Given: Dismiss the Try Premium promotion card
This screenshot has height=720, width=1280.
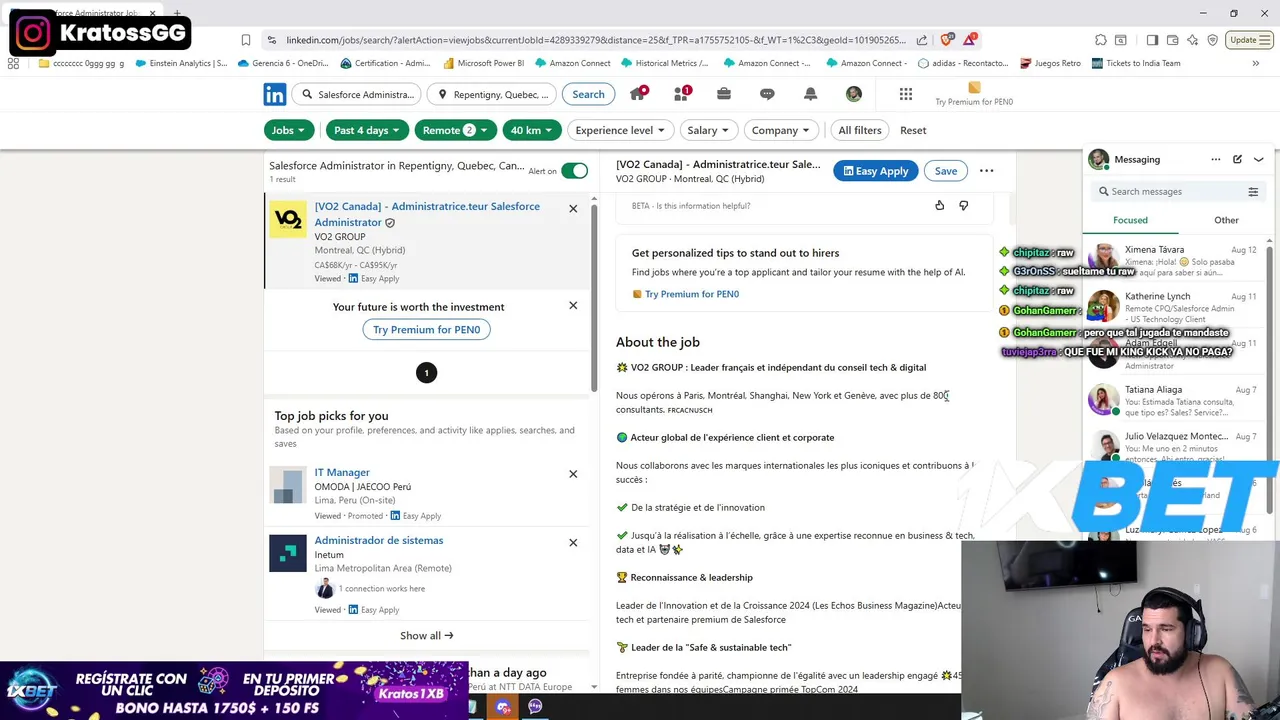Looking at the screenshot, I should (573, 305).
